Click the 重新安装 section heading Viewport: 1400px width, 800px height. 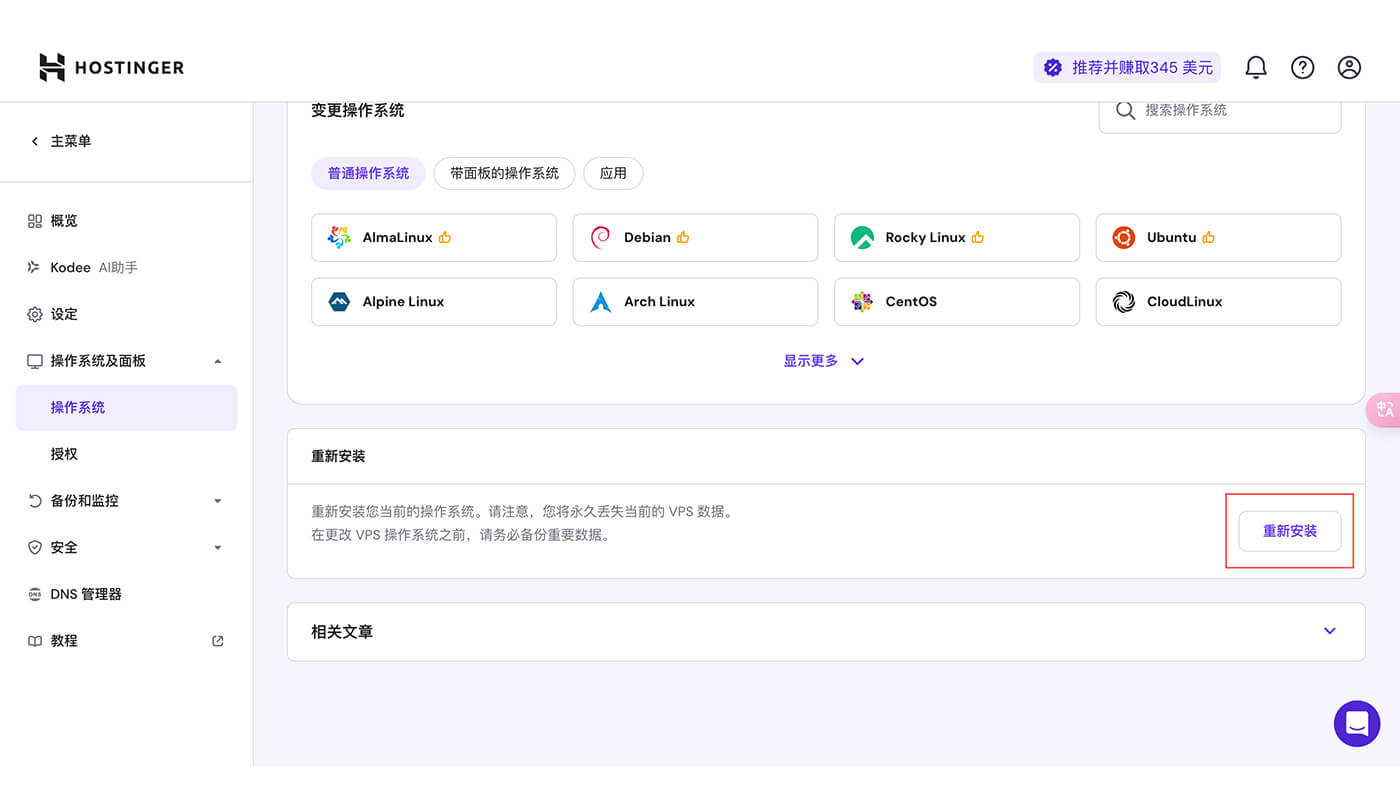point(338,456)
